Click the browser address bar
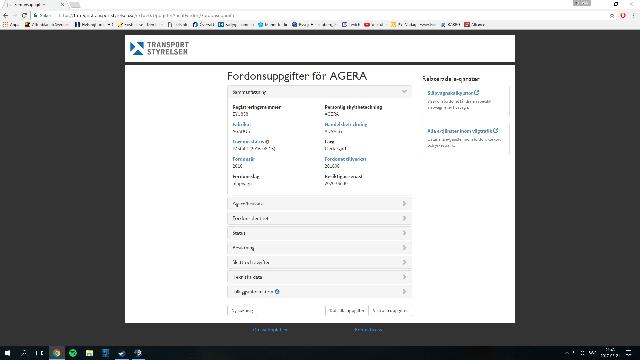Image resolution: width=640 pixels, height=360 pixels. pyautogui.click(x=318, y=16)
